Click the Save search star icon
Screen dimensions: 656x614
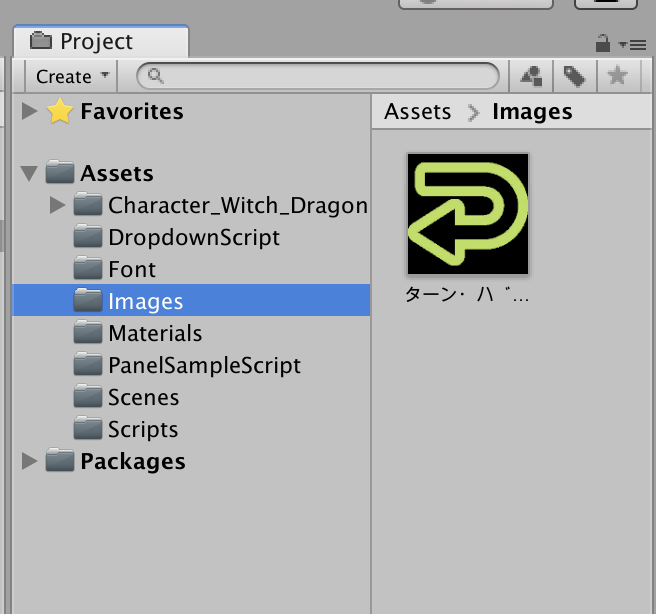(x=618, y=76)
